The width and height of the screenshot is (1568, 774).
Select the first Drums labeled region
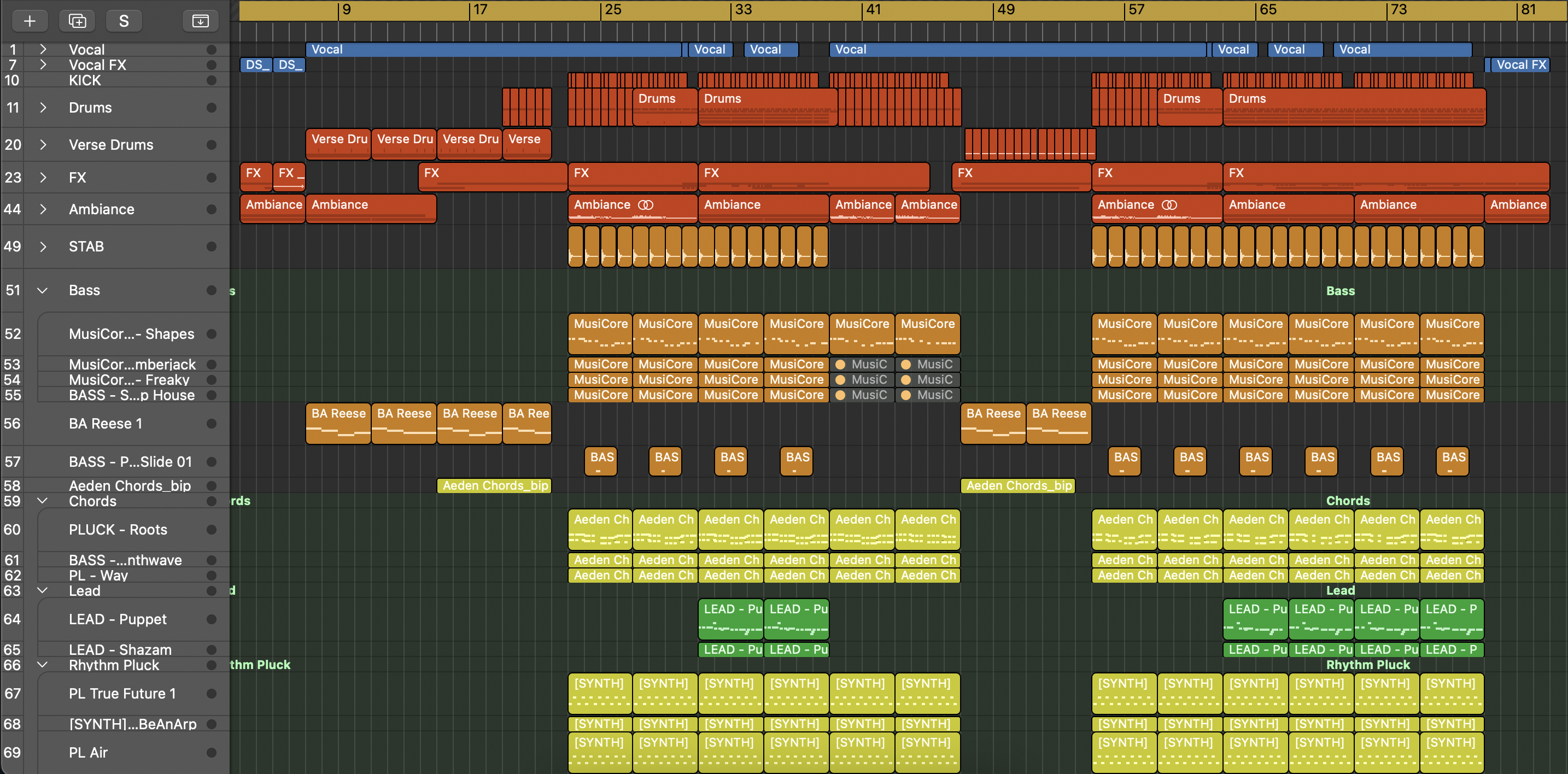(665, 107)
